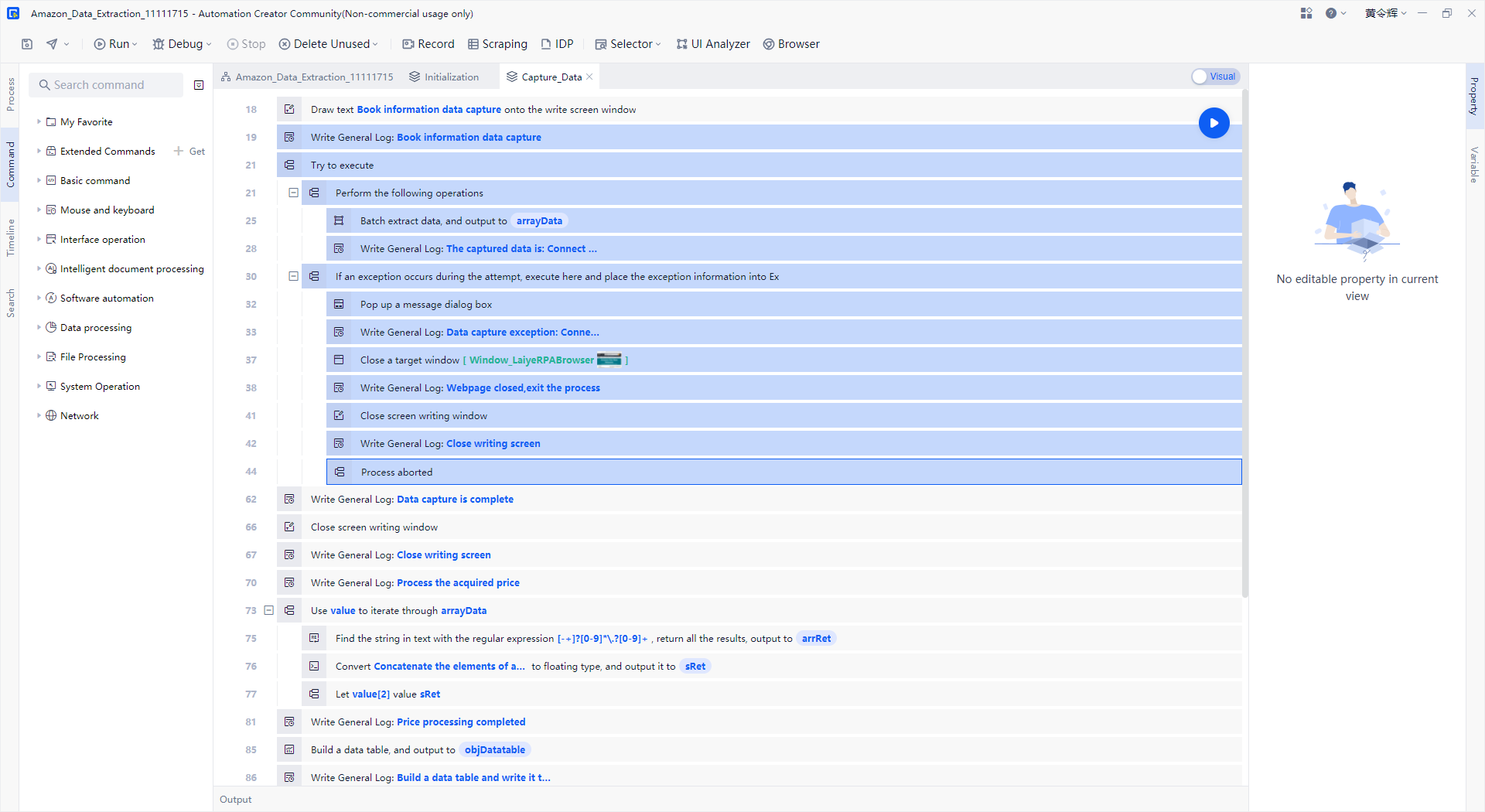Open the Run dropdown menu
The image size is (1485, 812).
pyautogui.click(x=135, y=44)
